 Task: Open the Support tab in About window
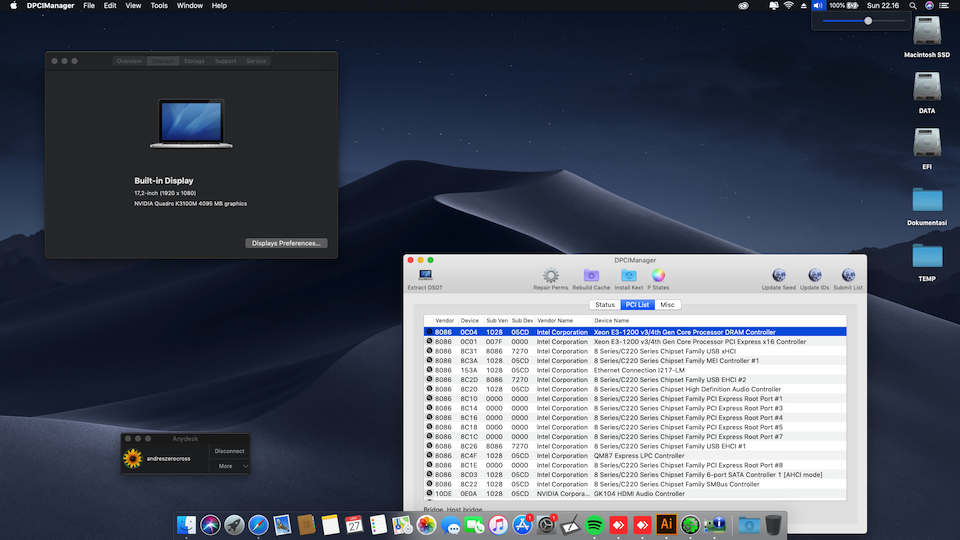225,61
